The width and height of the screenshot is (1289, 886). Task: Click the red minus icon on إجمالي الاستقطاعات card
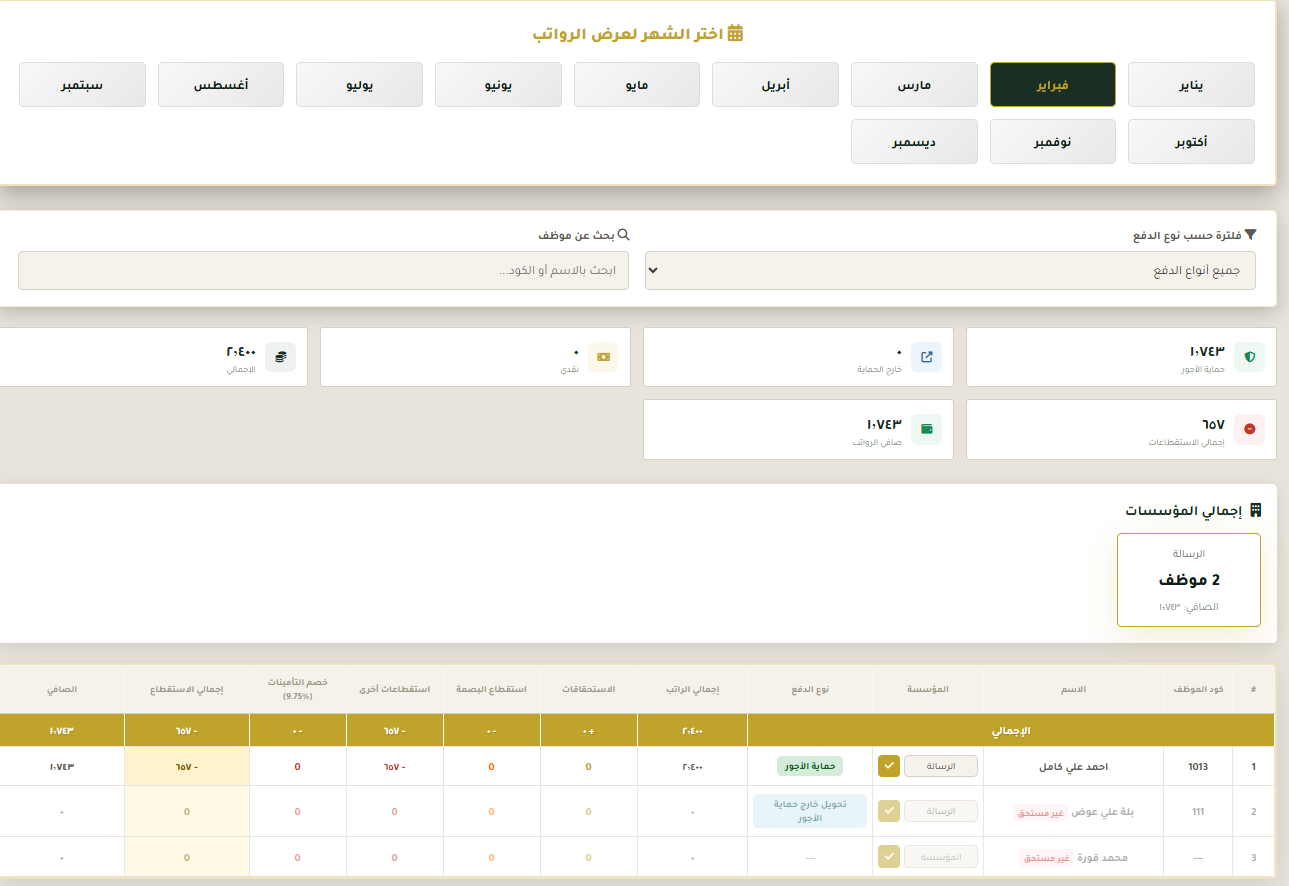pyautogui.click(x=1247, y=429)
